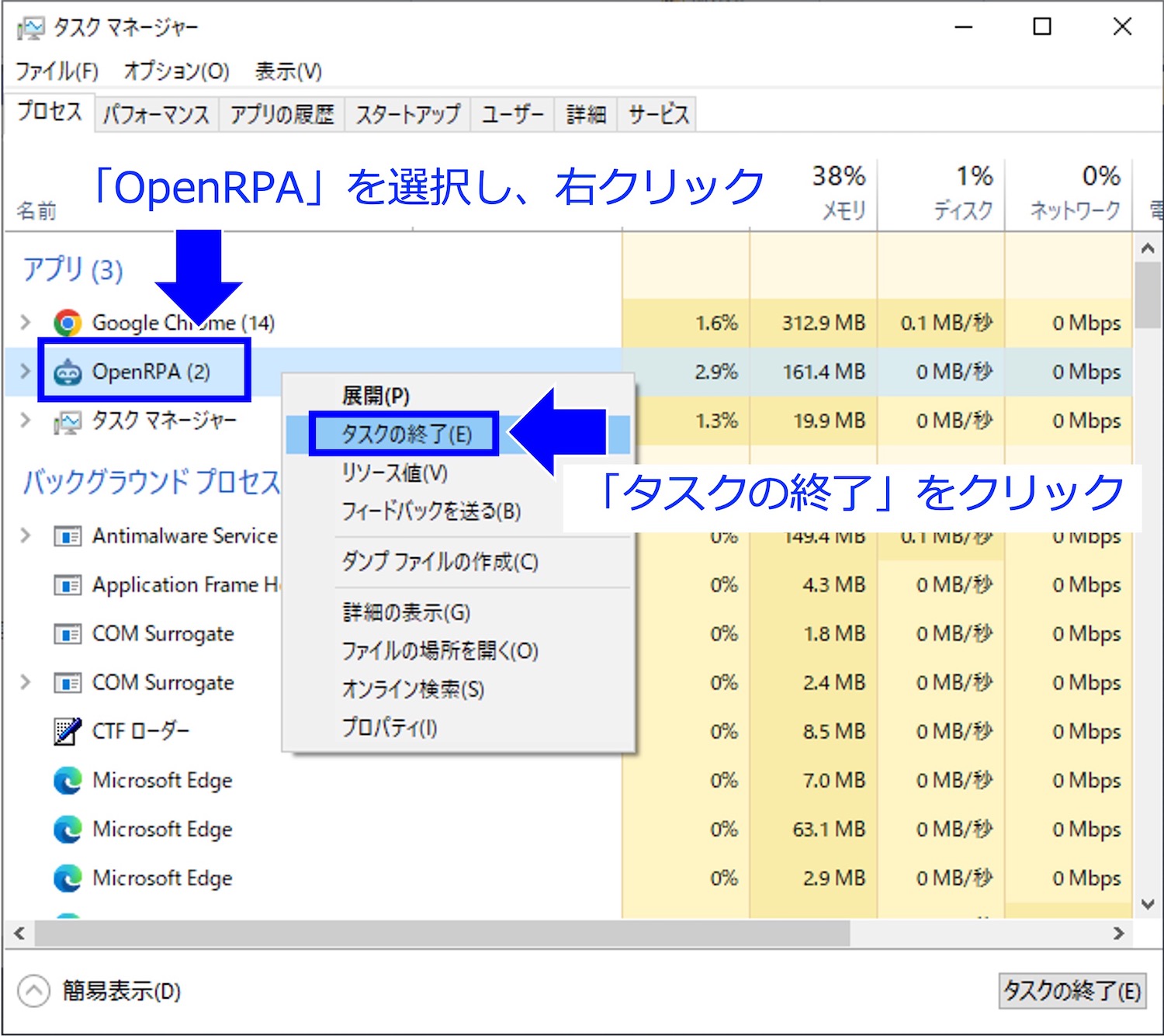The image size is (1164, 1036).
Task: Choose ダンプ ファイルの作成(C) in the context menu
Action: coord(458,561)
